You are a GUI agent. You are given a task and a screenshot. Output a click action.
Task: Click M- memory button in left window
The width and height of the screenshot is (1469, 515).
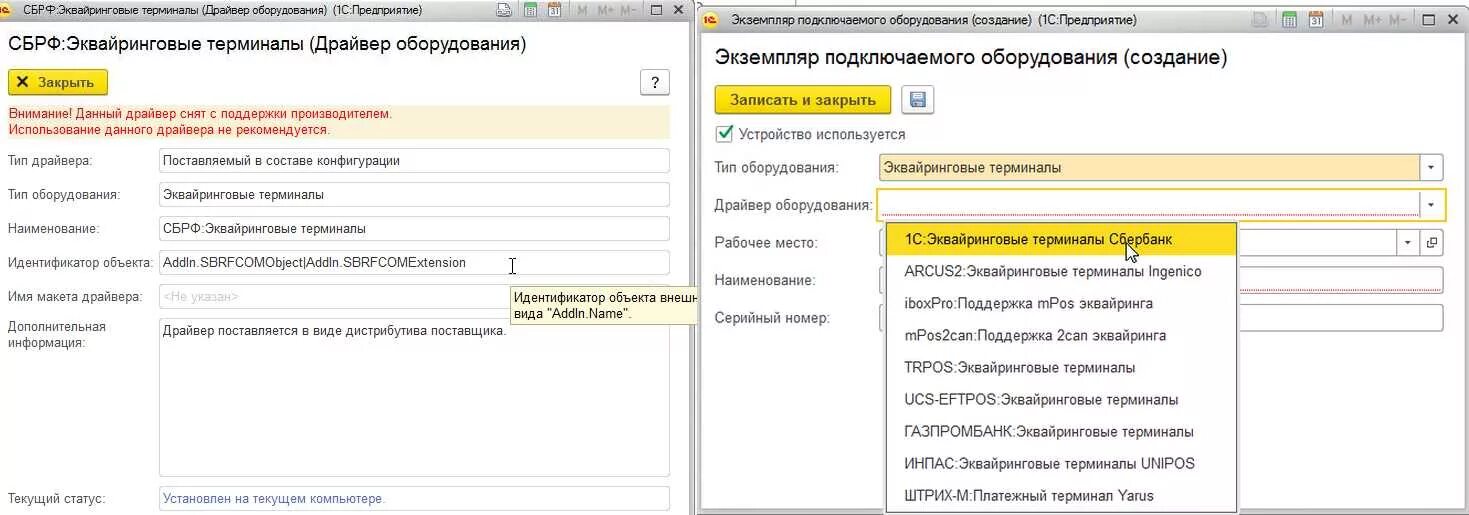[x=629, y=10]
